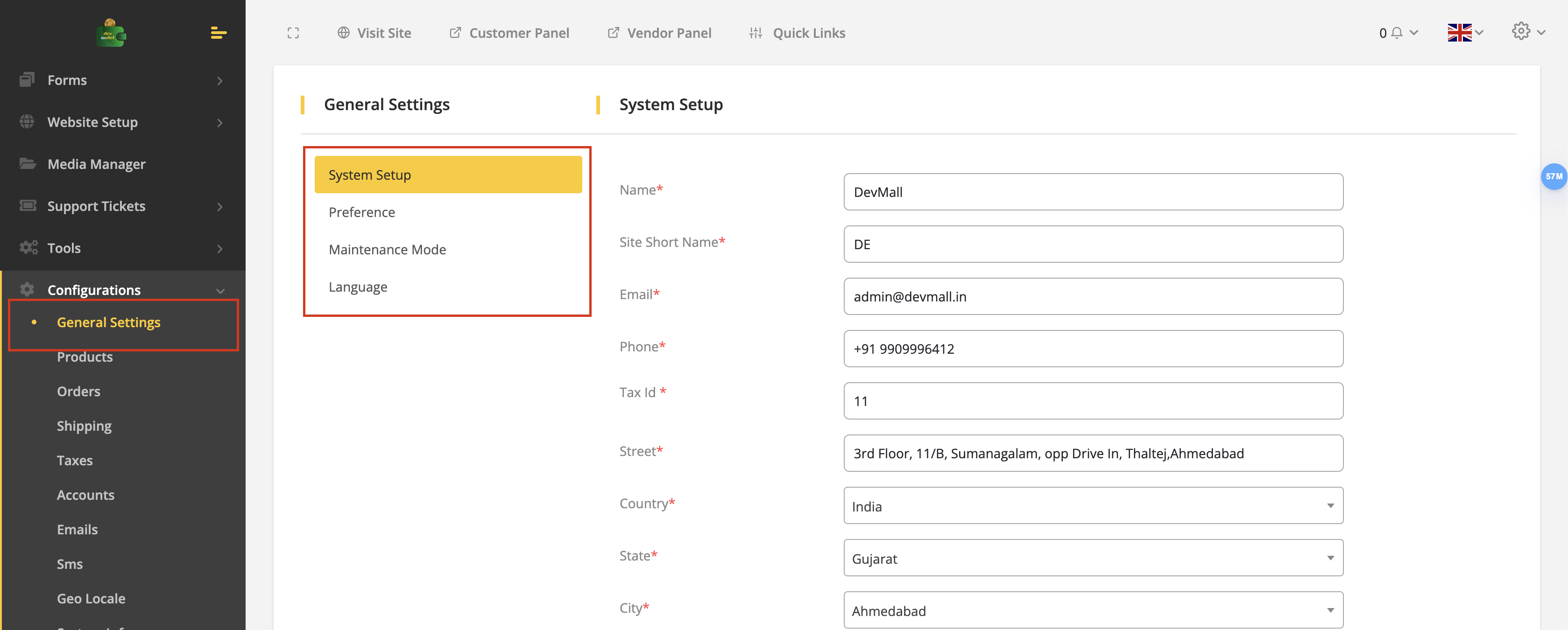This screenshot has width=1568, height=630.
Task: Open Products configuration
Action: [85, 357]
